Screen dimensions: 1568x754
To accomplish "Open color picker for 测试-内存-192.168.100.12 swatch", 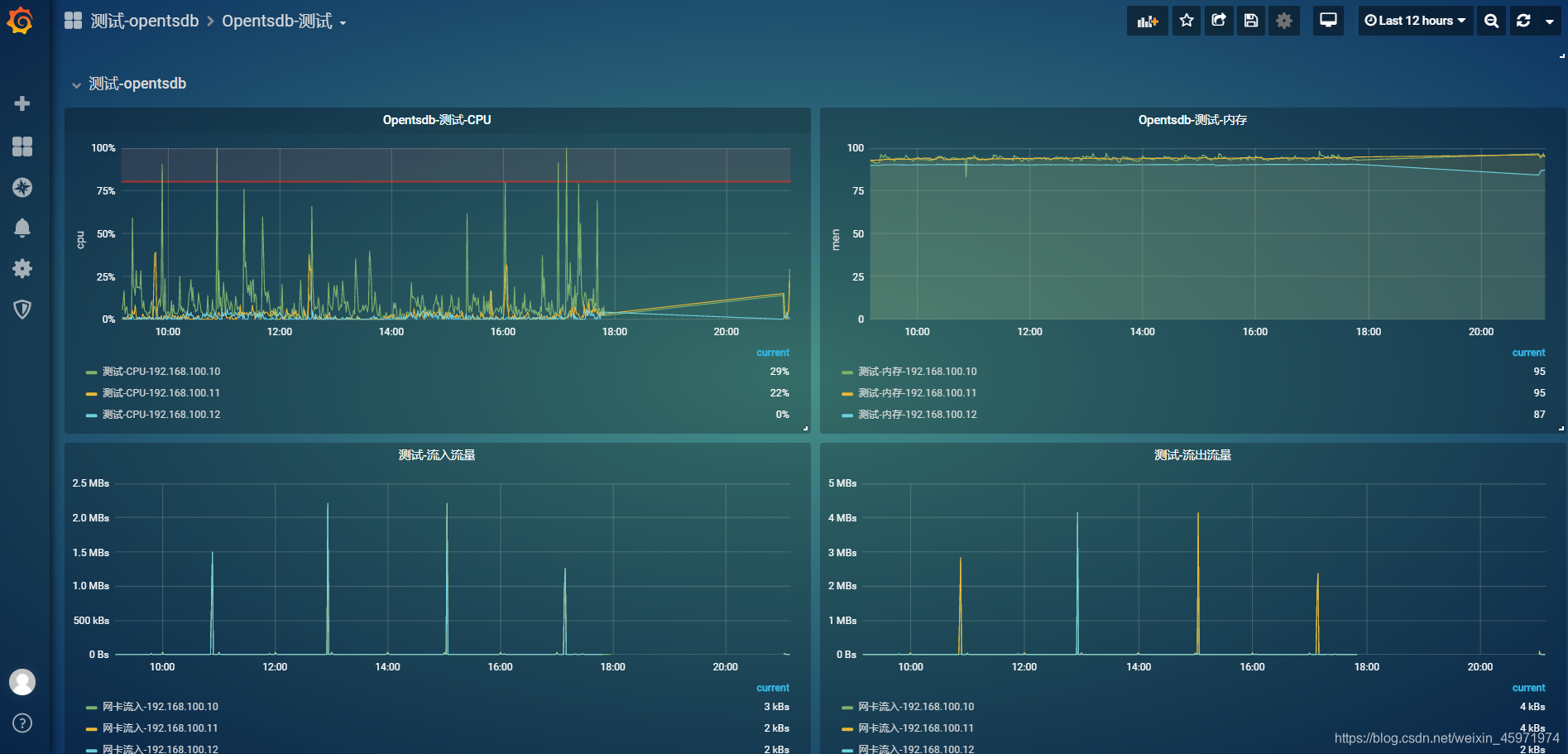I will point(847,415).
